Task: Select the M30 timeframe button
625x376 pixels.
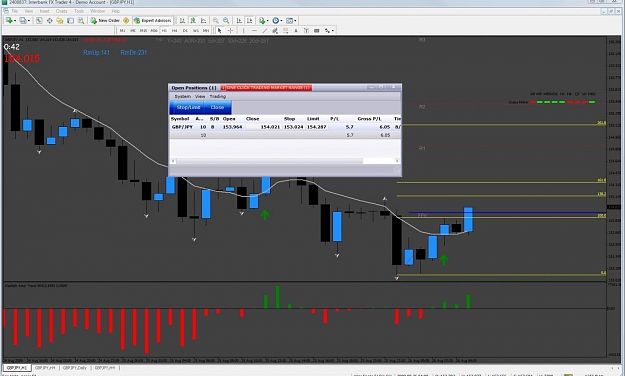Action: tap(154, 30)
